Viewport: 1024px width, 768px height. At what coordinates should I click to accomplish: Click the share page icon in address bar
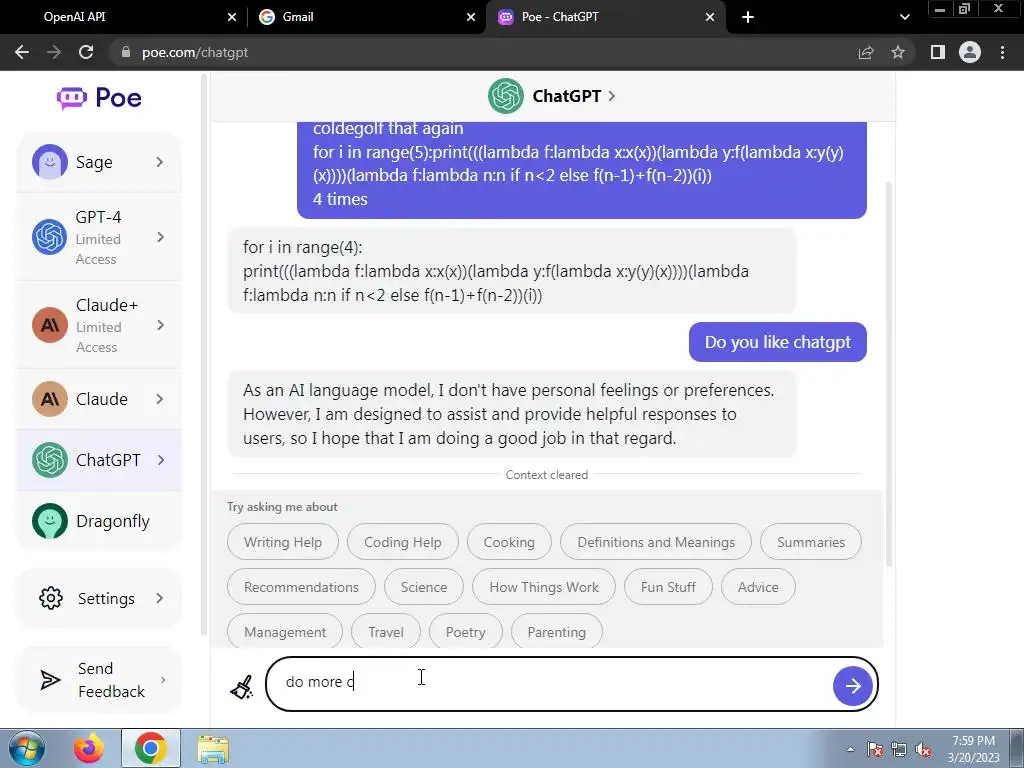866,52
